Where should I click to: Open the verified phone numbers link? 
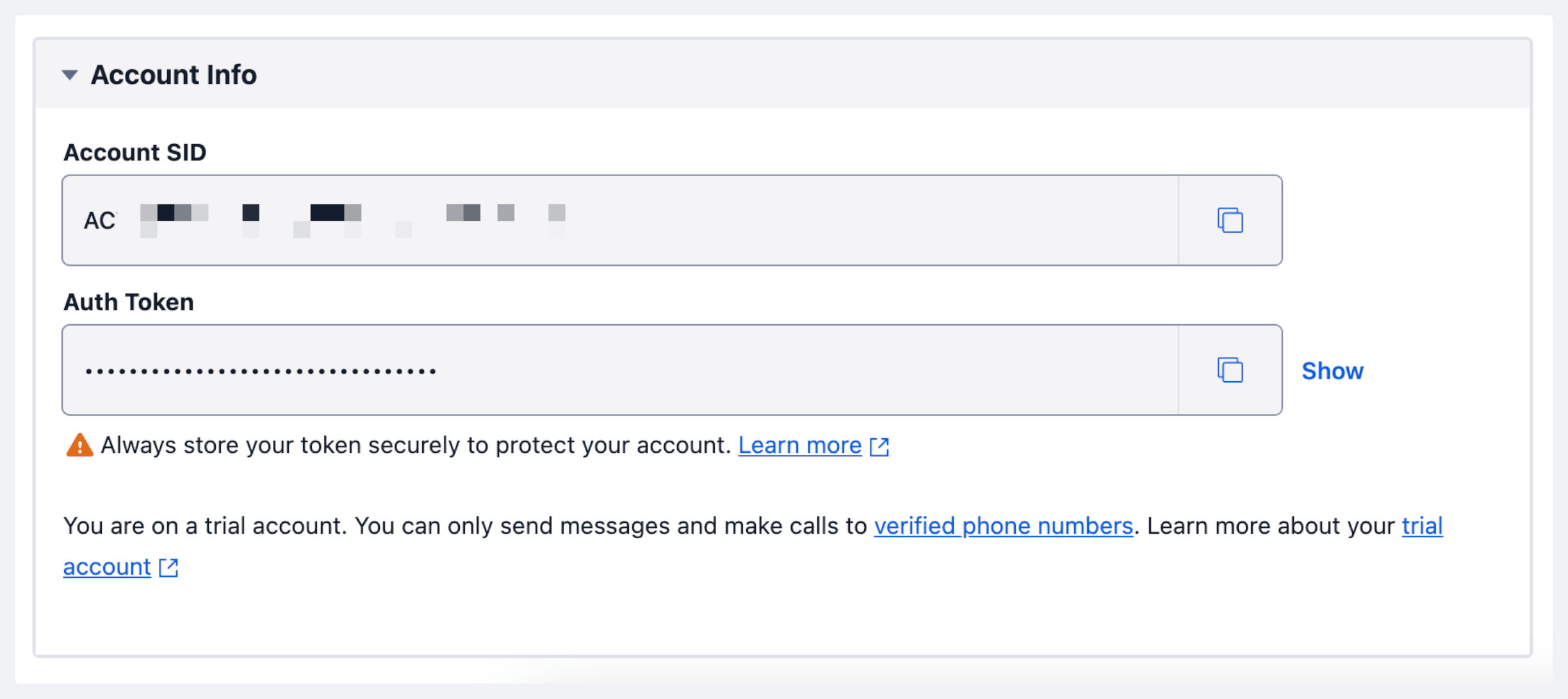(x=1003, y=526)
